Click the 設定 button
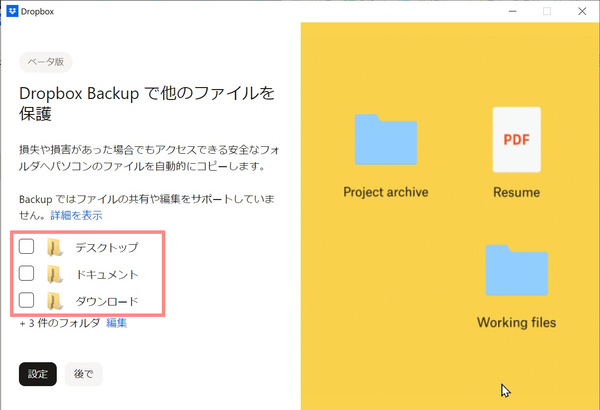600x410 pixels. (x=38, y=374)
